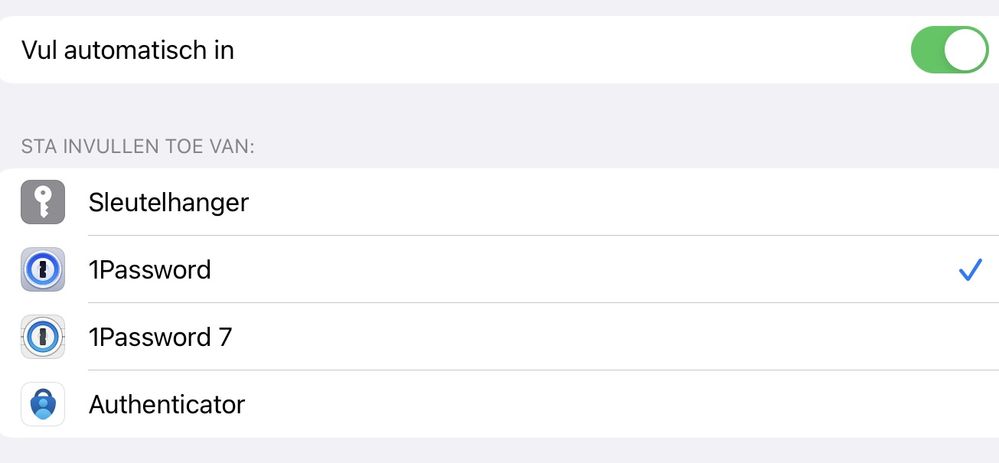Screen dimensions: 999x463
Task: Click the white knob of the autofill switch
Action: [965, 50]
